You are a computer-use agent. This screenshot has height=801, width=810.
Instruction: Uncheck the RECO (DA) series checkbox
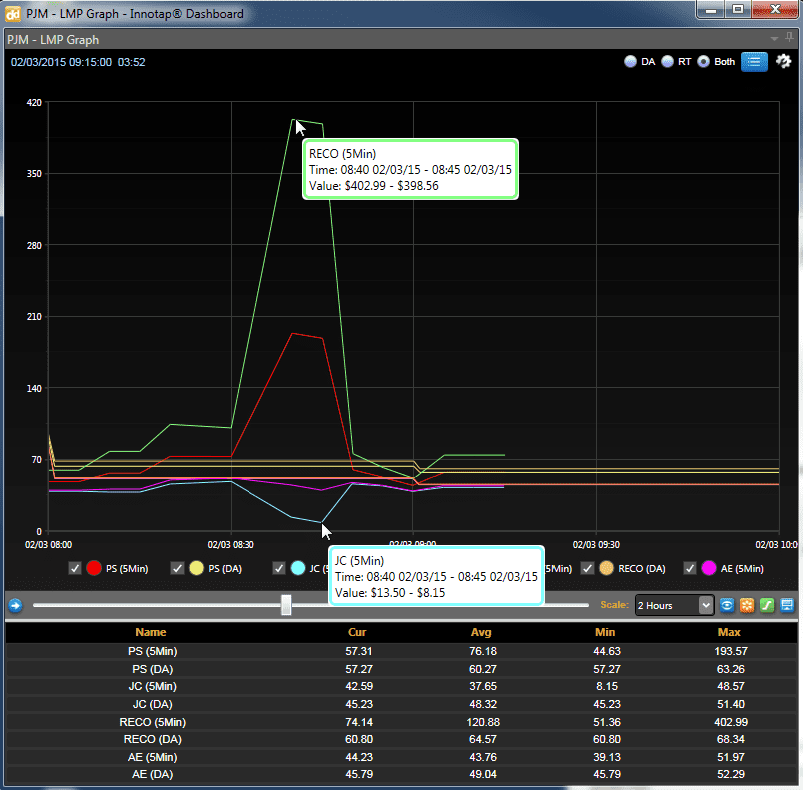587,569
